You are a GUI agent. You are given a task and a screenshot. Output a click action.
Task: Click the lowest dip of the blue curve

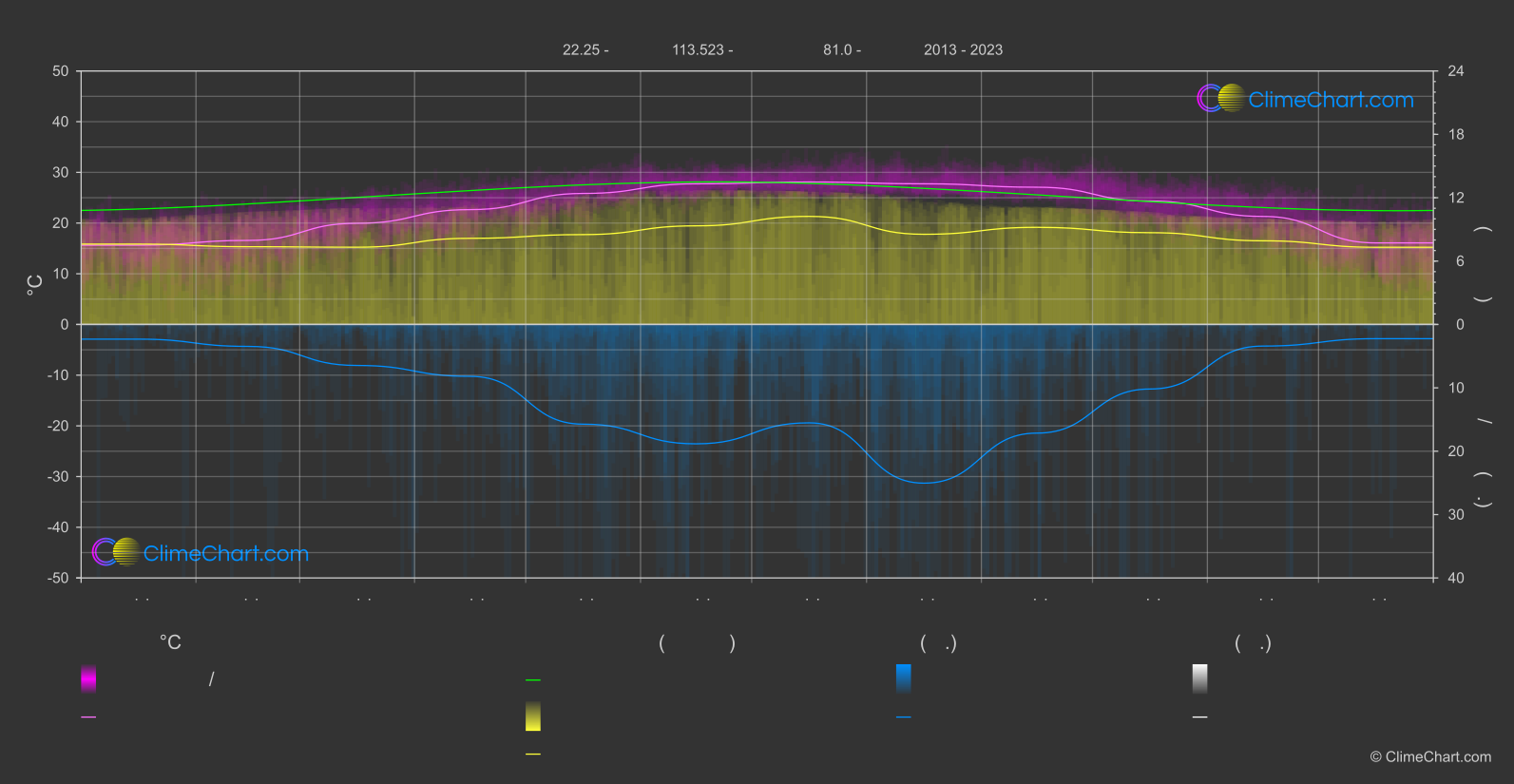click(924, 483)
